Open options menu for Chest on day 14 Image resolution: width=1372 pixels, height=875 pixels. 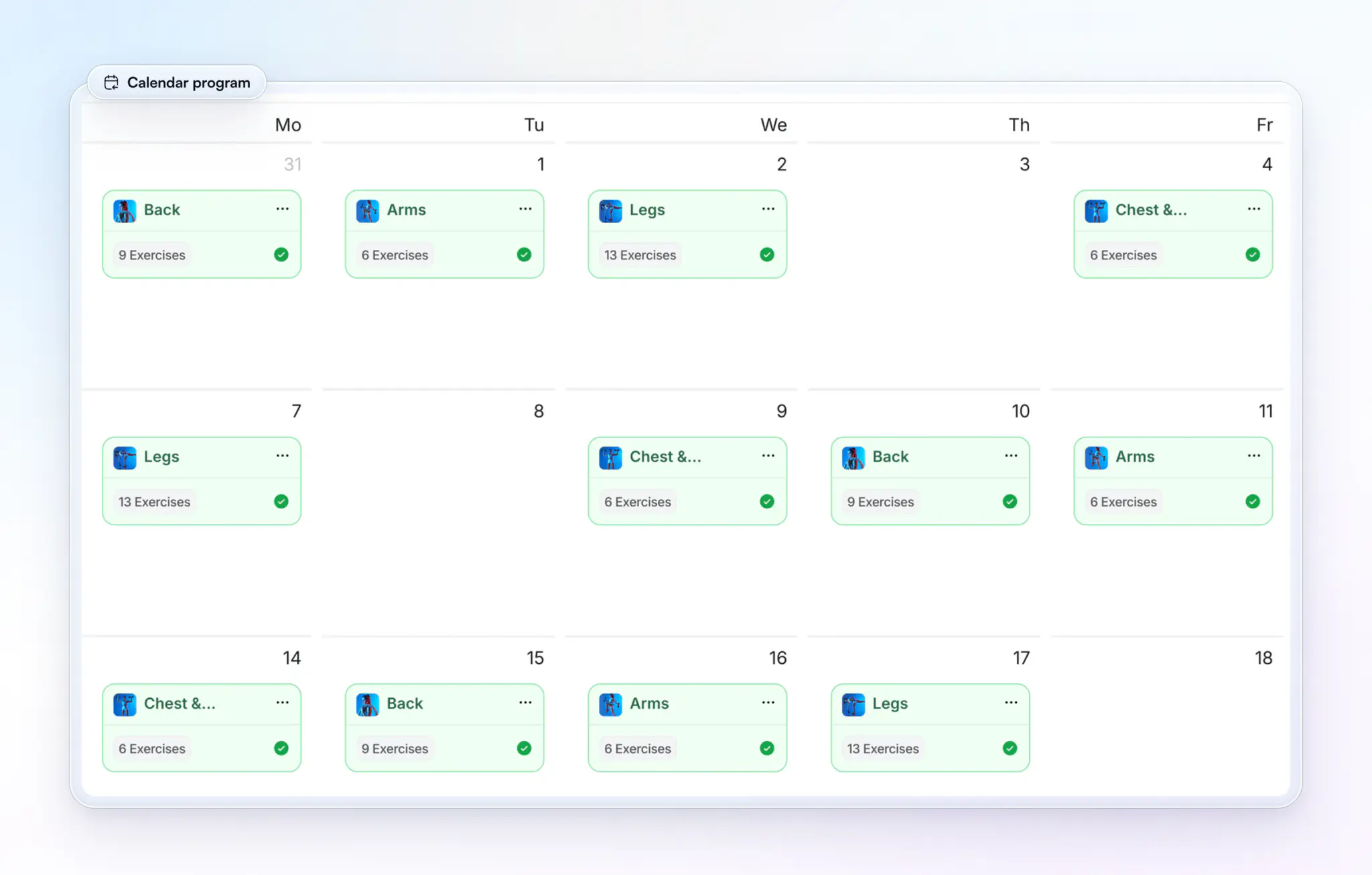click(283, 703)
